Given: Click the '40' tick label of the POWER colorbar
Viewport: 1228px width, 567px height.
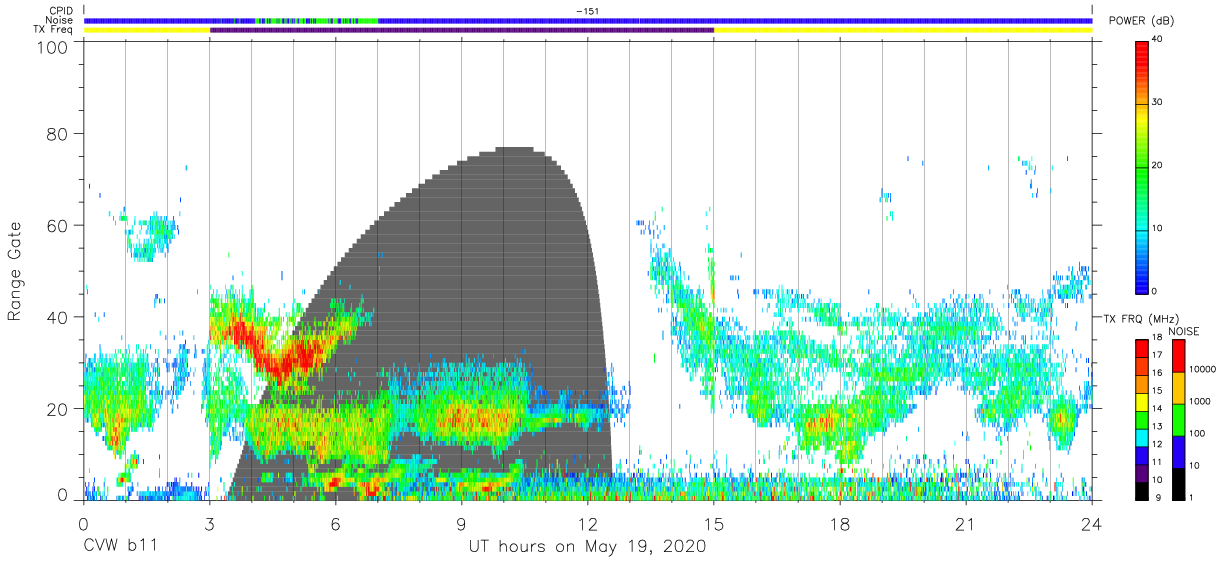Looking at the screenshot, I should (1157, 39).
